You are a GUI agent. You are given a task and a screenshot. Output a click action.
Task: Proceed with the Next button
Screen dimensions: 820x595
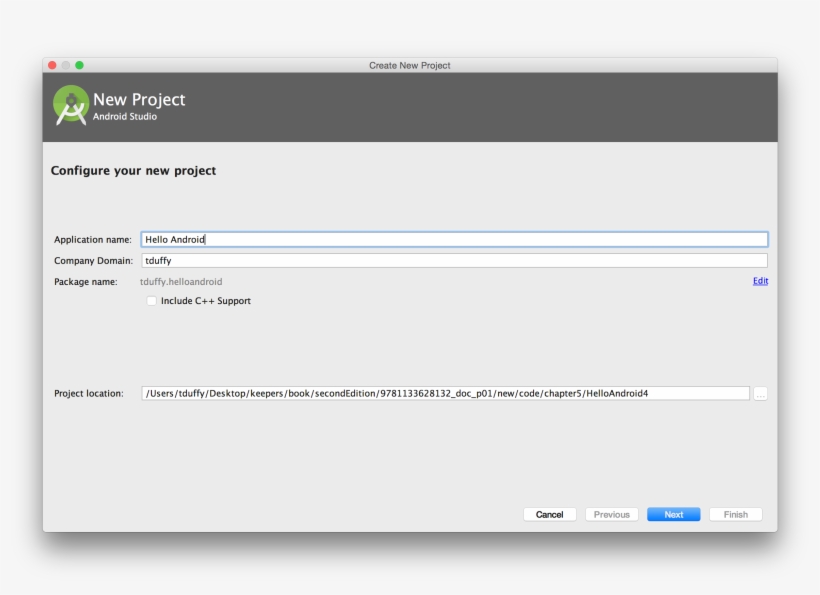click(x=674, y=514)
